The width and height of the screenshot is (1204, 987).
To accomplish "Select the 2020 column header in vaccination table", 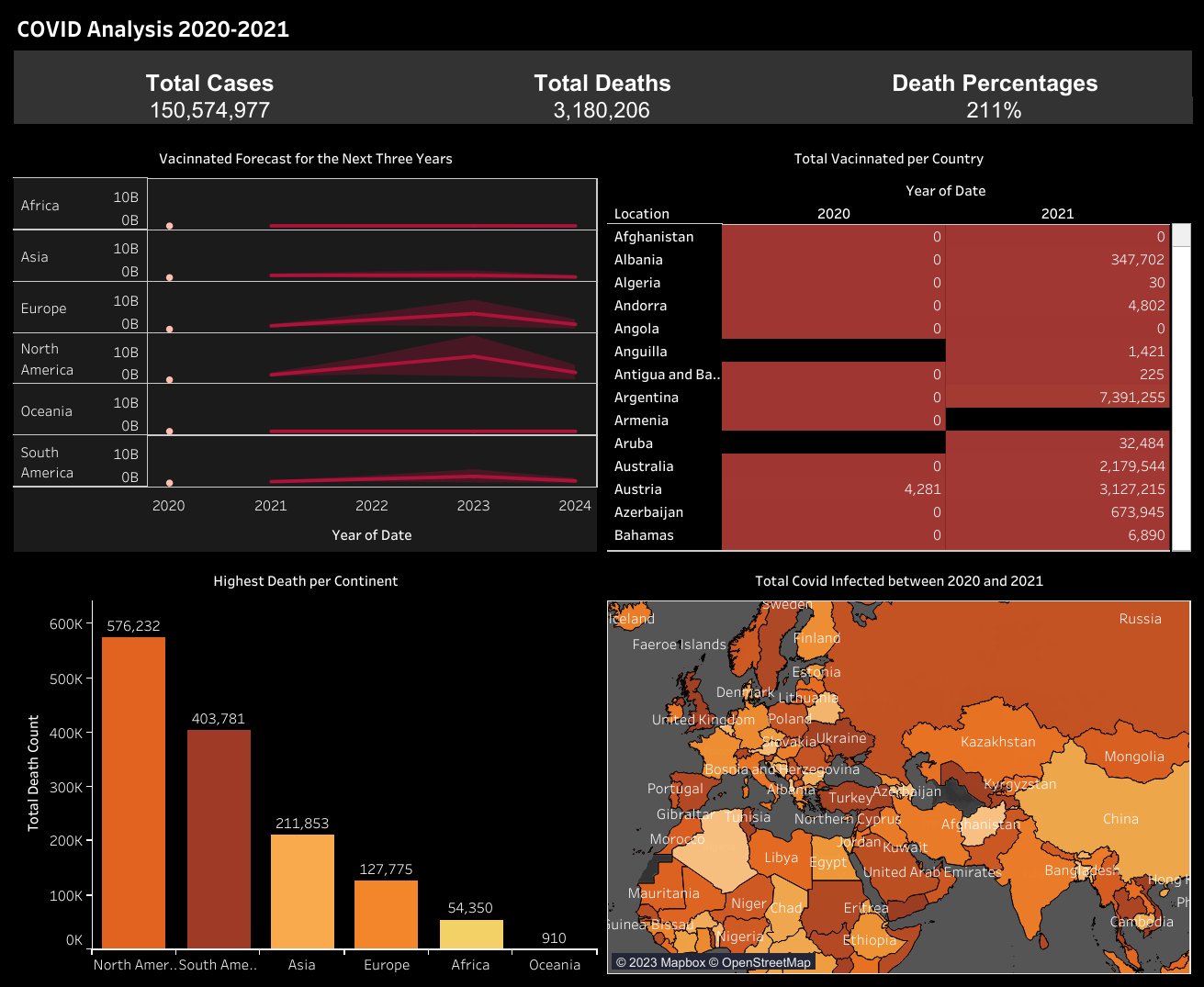I will (x=833, y=213).
